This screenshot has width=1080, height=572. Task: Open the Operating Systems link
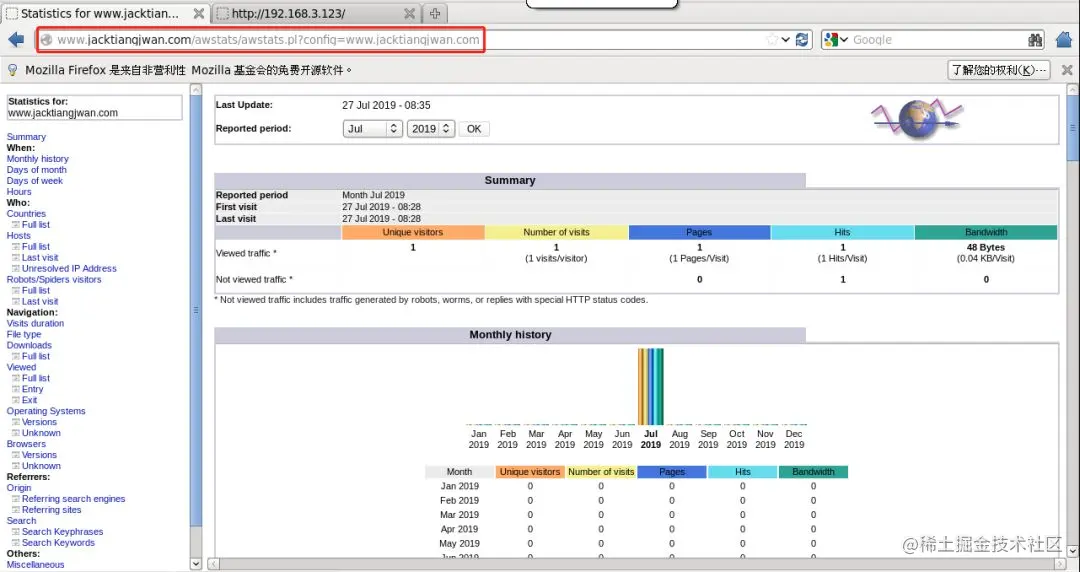click(46, 411)
